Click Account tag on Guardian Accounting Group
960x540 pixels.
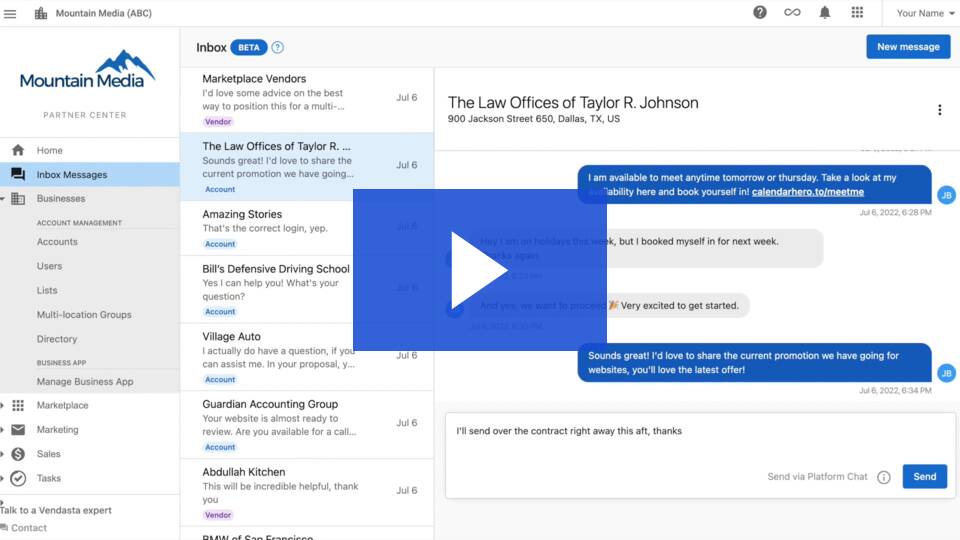(x=220, y=447)
